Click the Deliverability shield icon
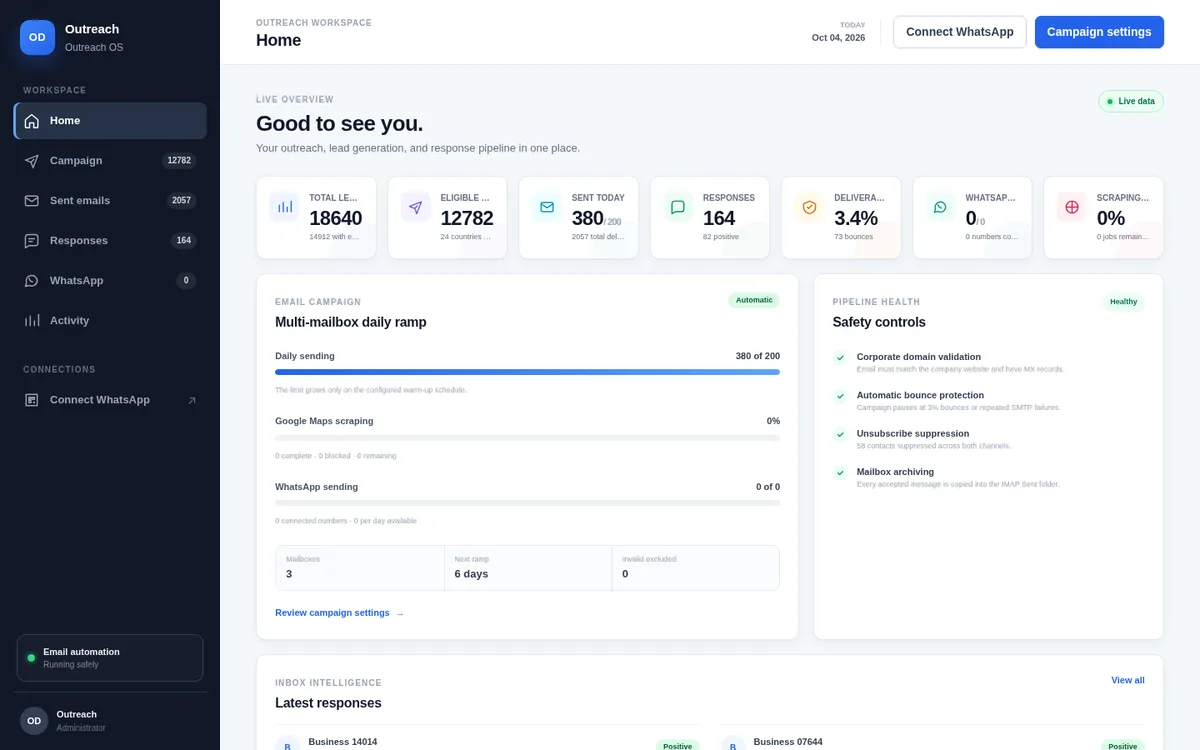This screenshot has width=1200, height=750. (809, 207)
